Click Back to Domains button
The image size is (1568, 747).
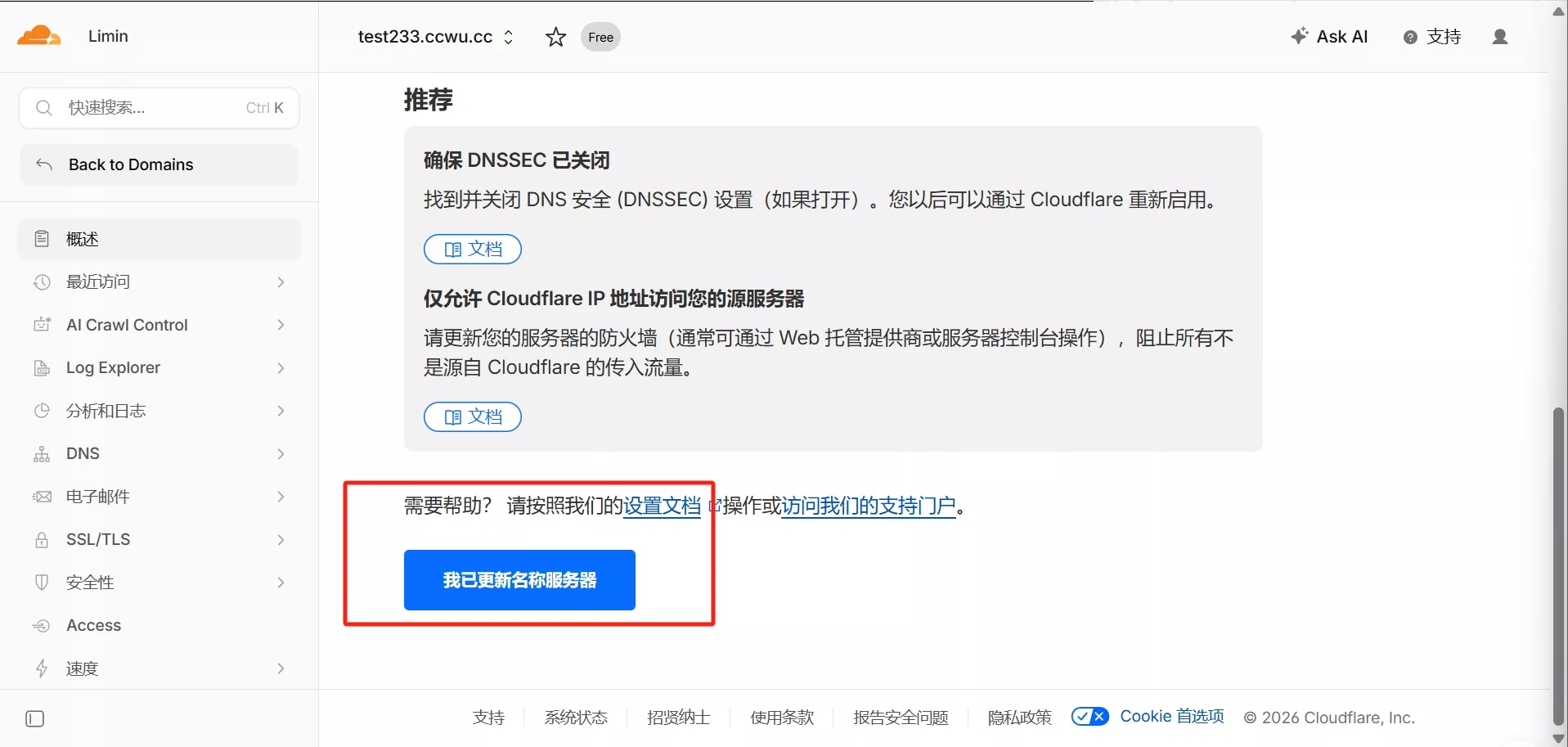[159, 165]
